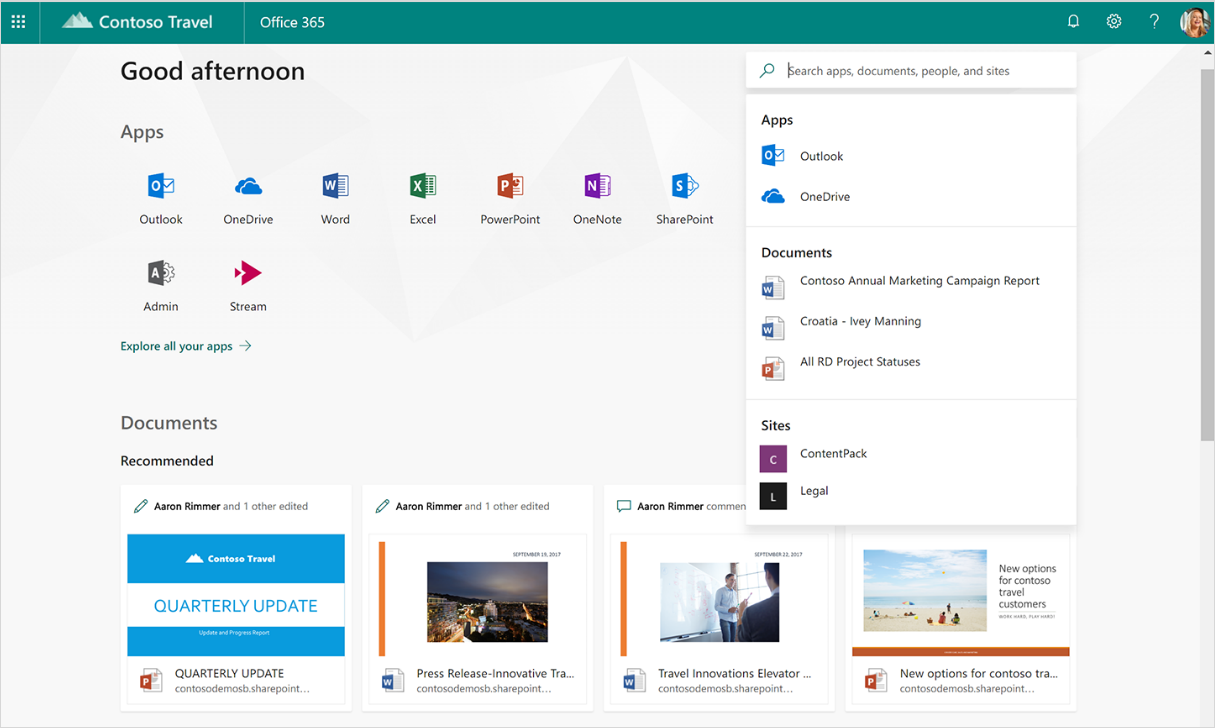Open the app launcher waffle menu
This screenshot has width=1215, height=728.
pos(18,21)
